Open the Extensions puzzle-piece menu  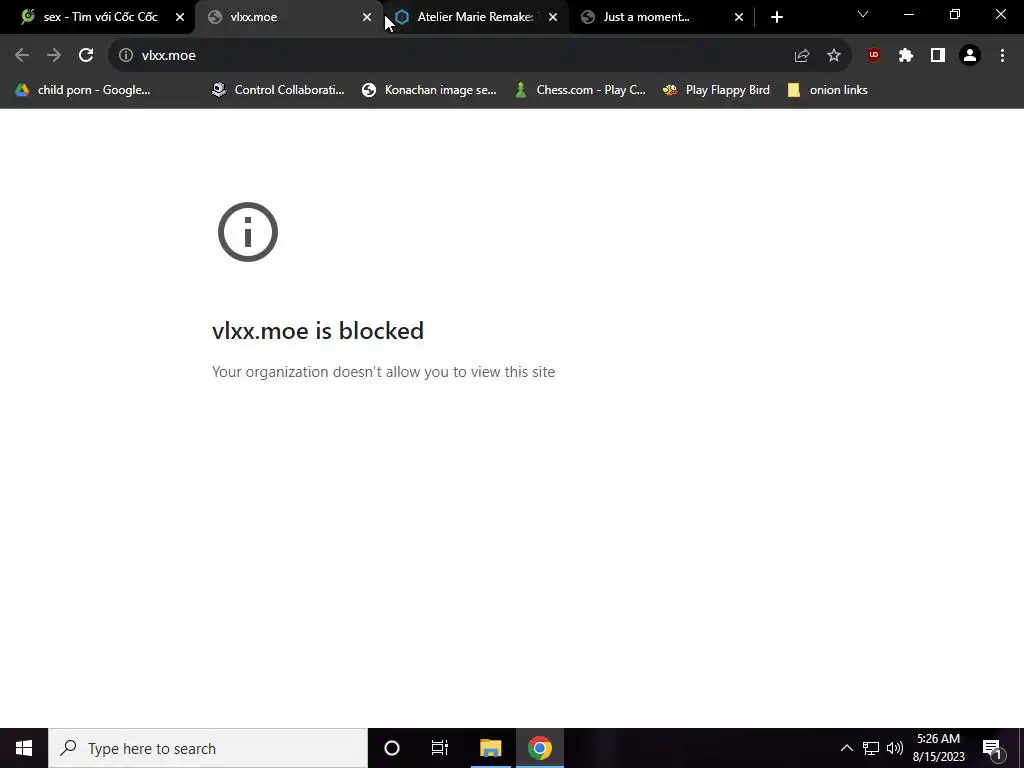pos(906,56)
